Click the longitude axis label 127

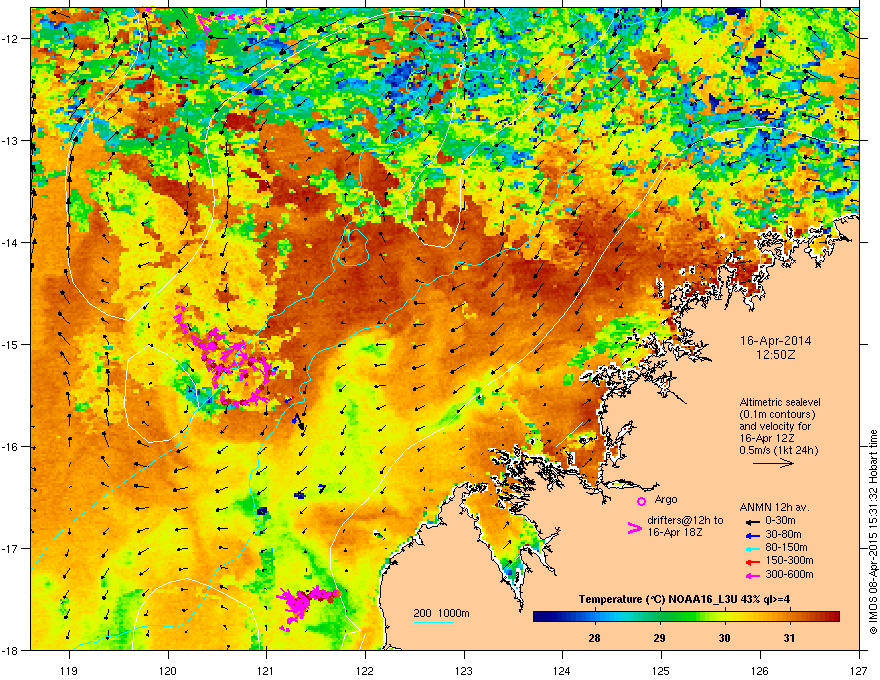[859, 670]
